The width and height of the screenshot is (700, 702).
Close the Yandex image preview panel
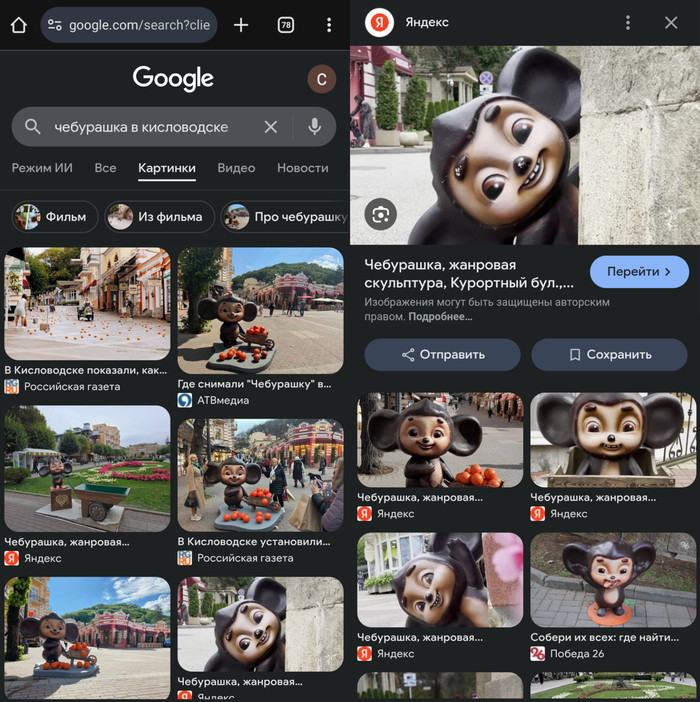(x=671, y=23)
